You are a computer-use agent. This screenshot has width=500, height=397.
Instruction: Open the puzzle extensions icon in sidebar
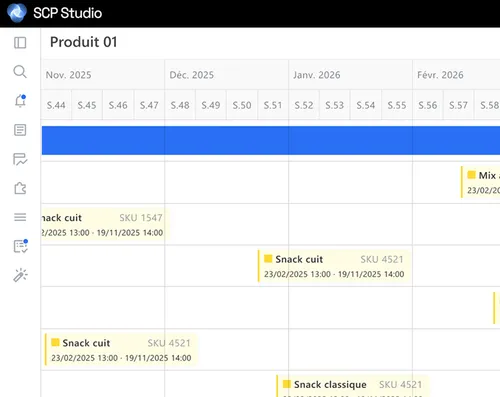(20, 188)
